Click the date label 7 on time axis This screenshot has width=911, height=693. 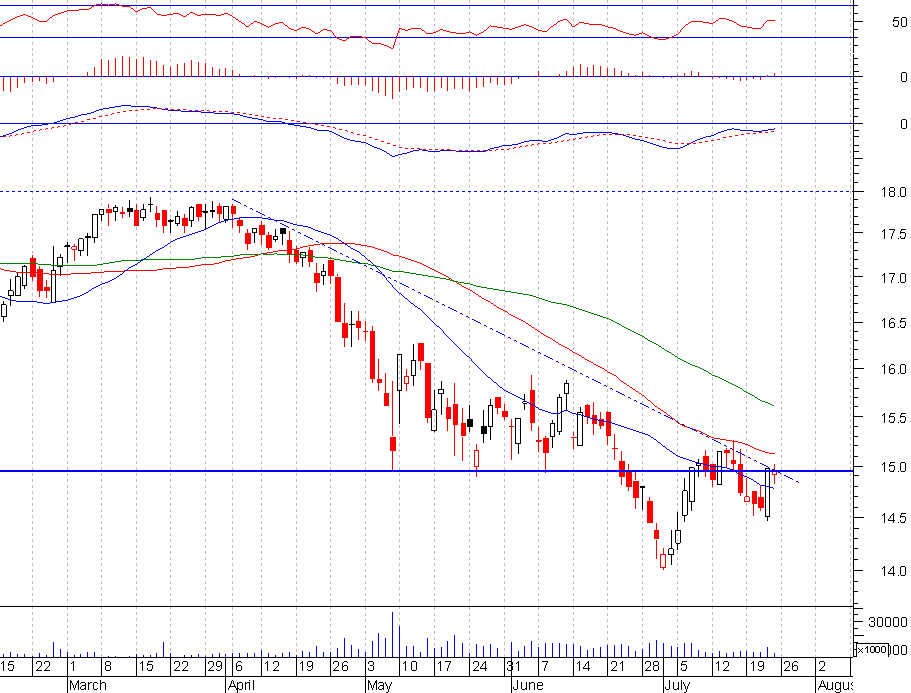tap(544, 666)
